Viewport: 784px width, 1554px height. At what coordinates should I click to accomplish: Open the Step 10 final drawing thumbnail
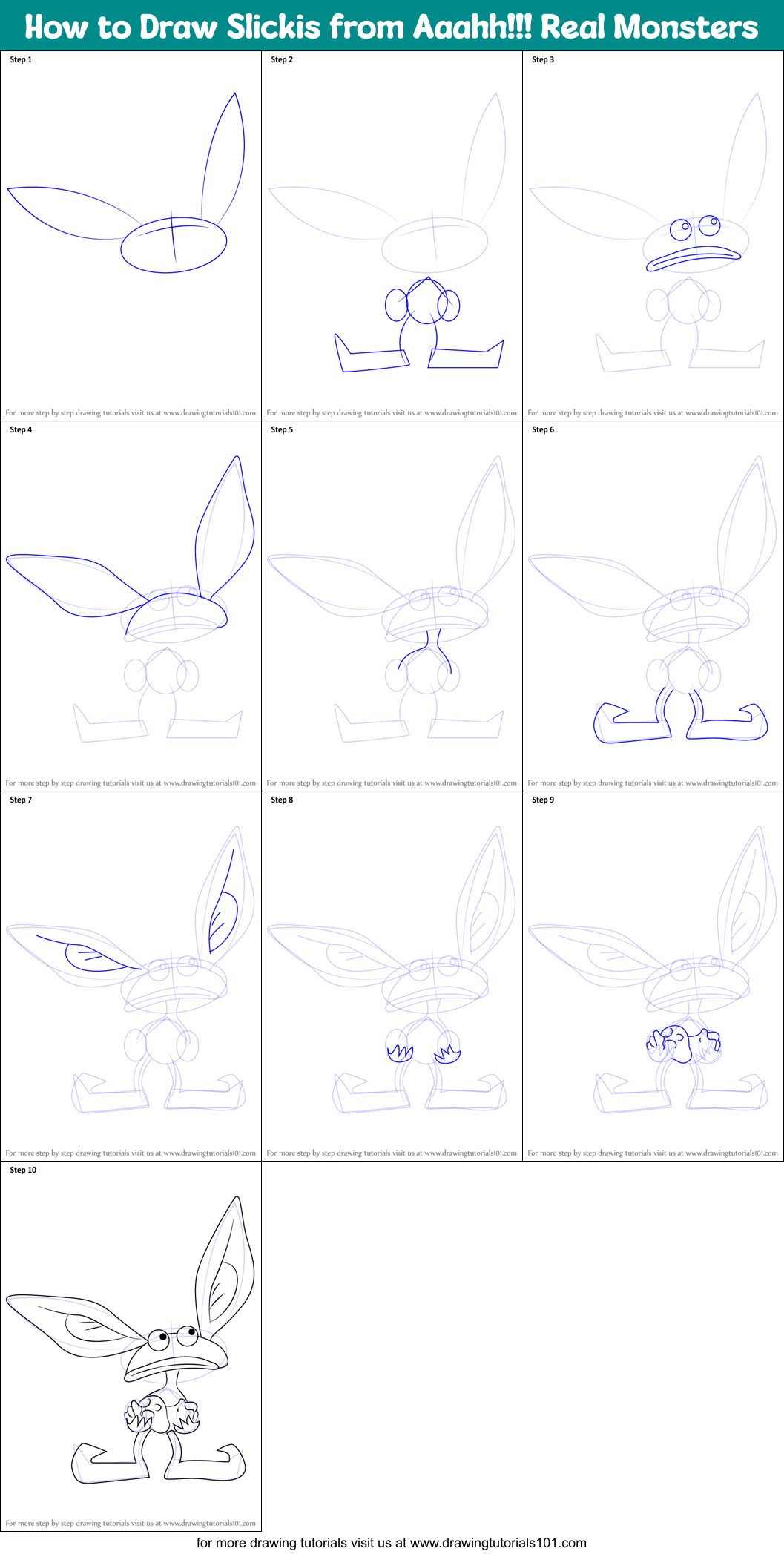tap(131, 1346)
